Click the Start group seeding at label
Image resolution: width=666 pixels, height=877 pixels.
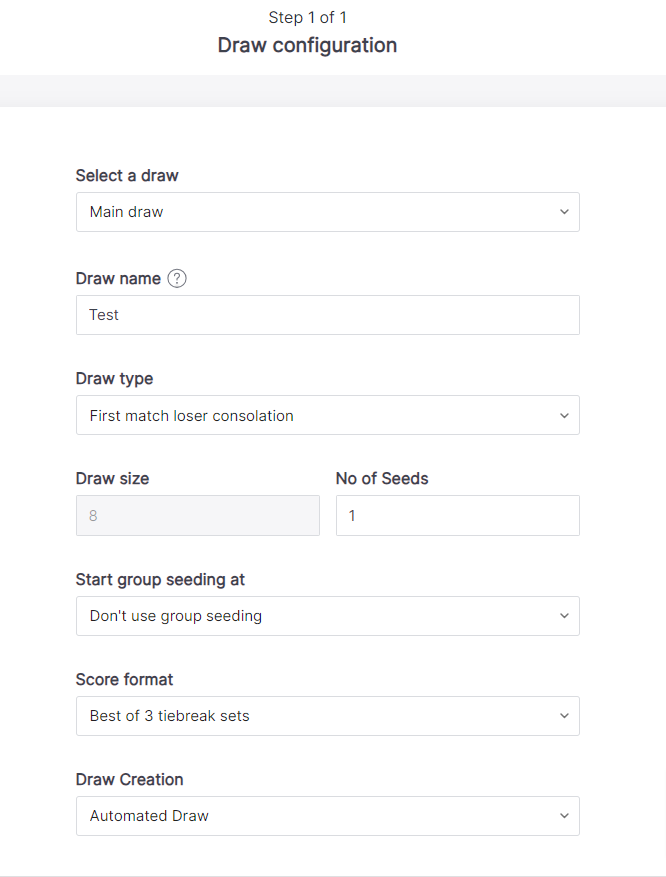(x=160, y=579)
